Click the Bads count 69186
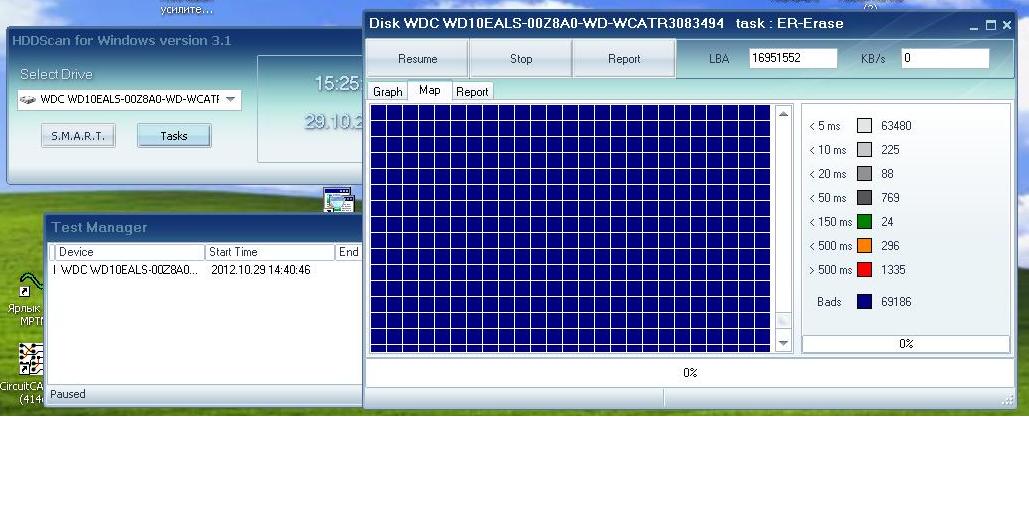The width and height of the screenshot is (1029, 525). [896, 302]
